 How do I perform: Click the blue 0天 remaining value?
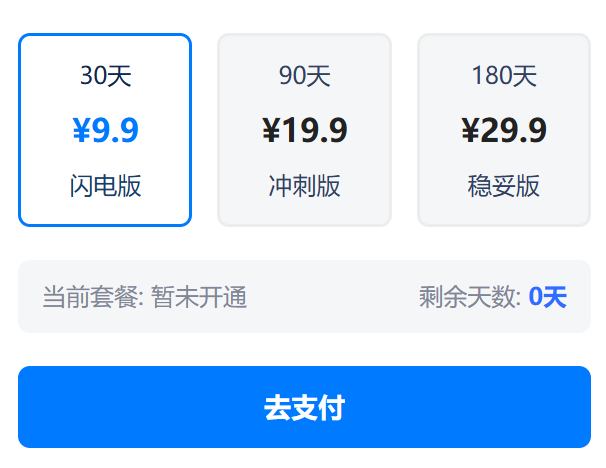[547, 297]
